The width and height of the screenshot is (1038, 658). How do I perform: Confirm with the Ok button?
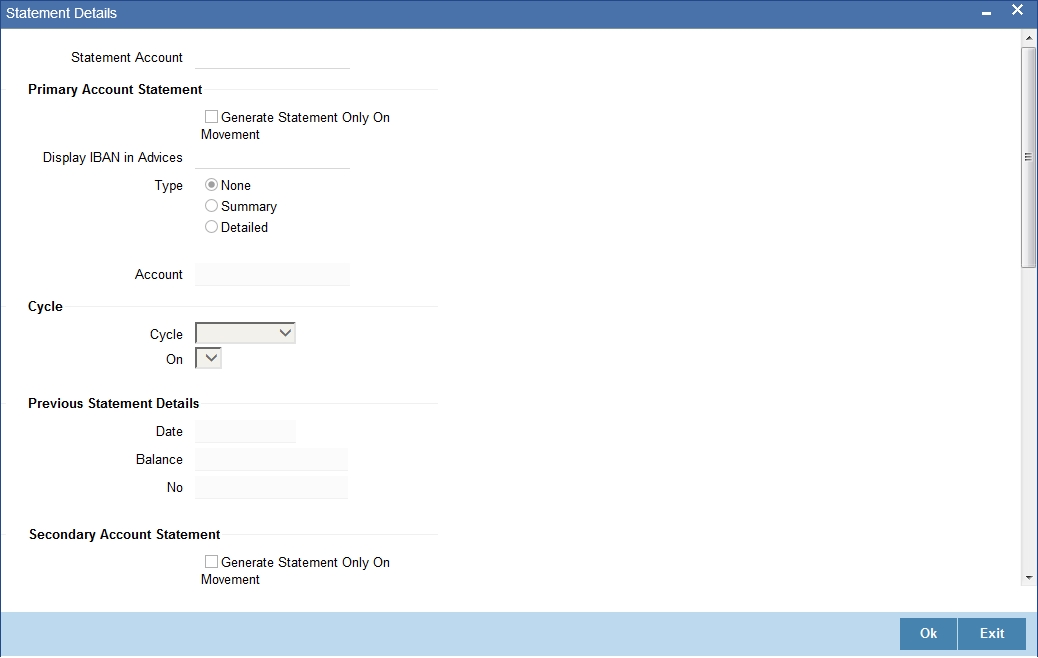[928, 634]
